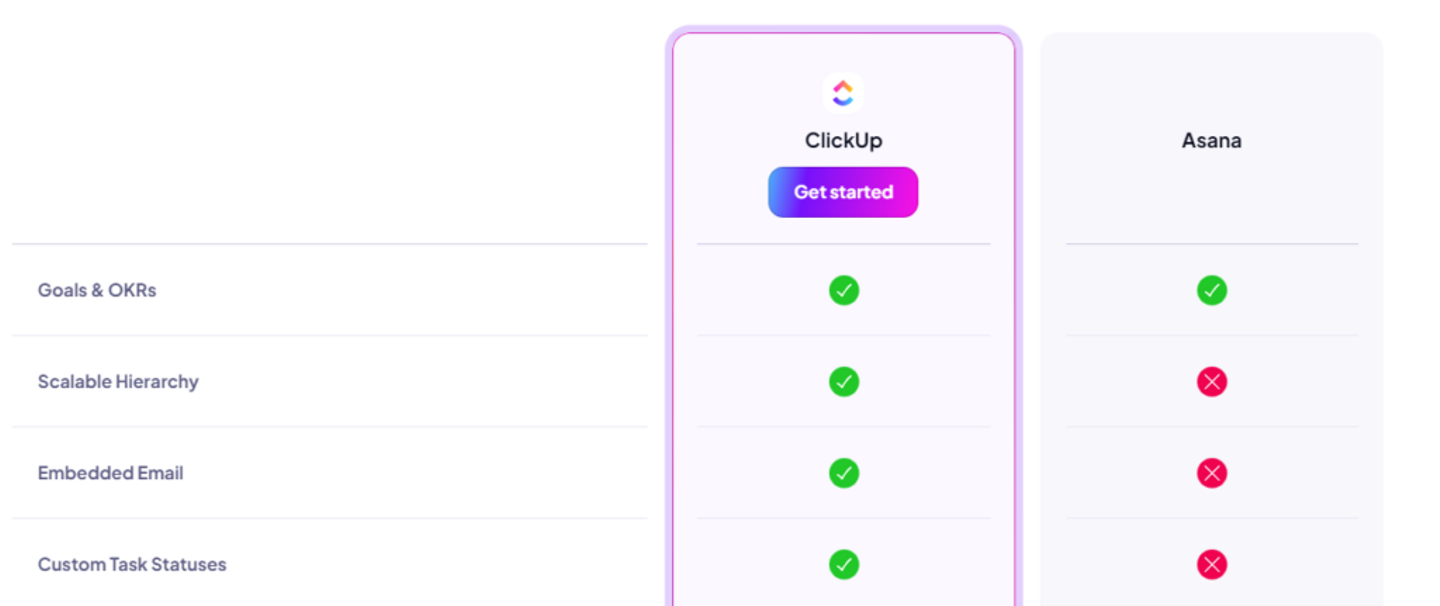This screenshot has width=1440, height=606.
Task: Click ClickUp's green check for Scalable Hierarchy
Action: [843, 382]
